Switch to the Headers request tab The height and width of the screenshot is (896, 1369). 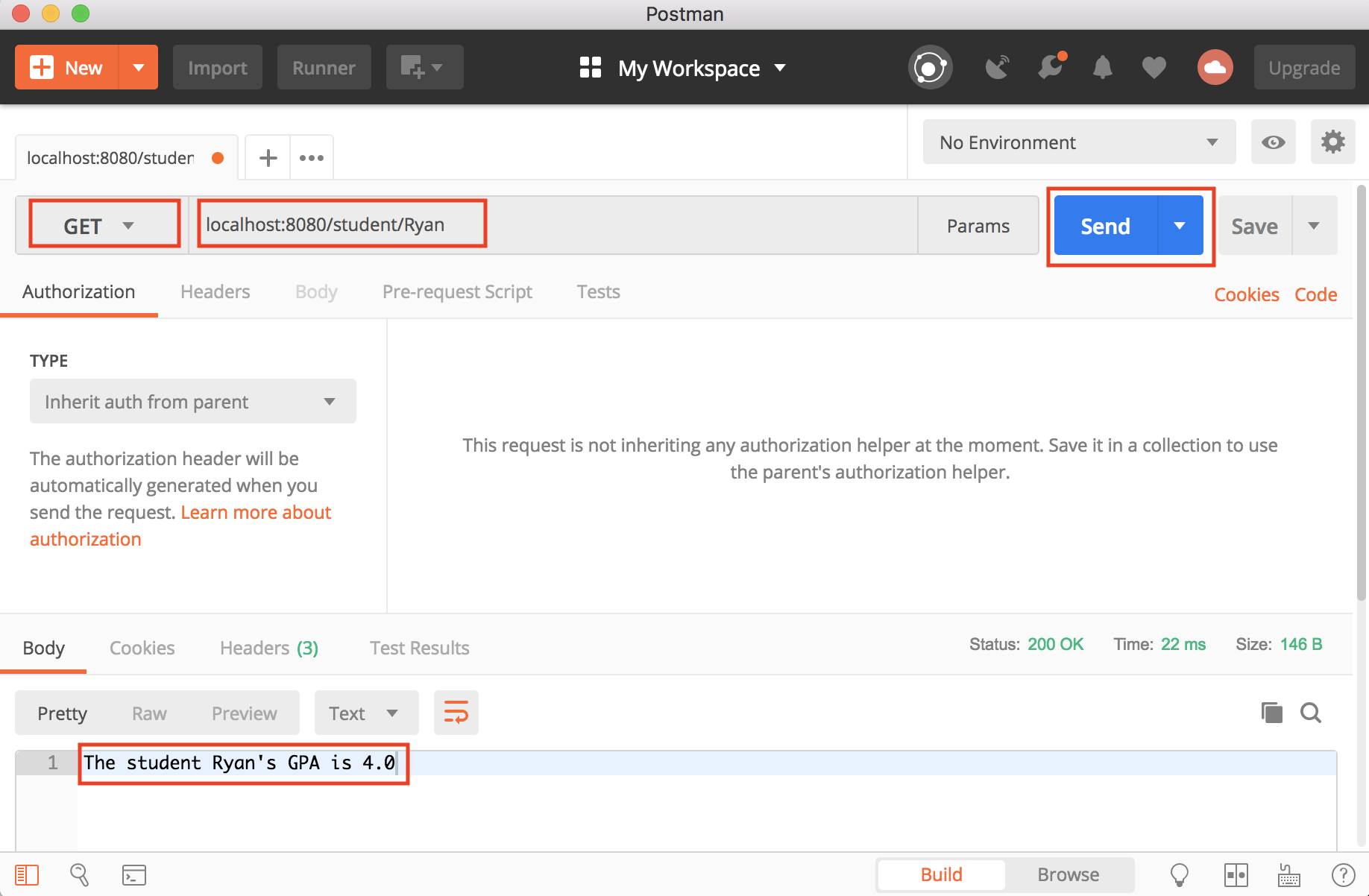[215, 291]
